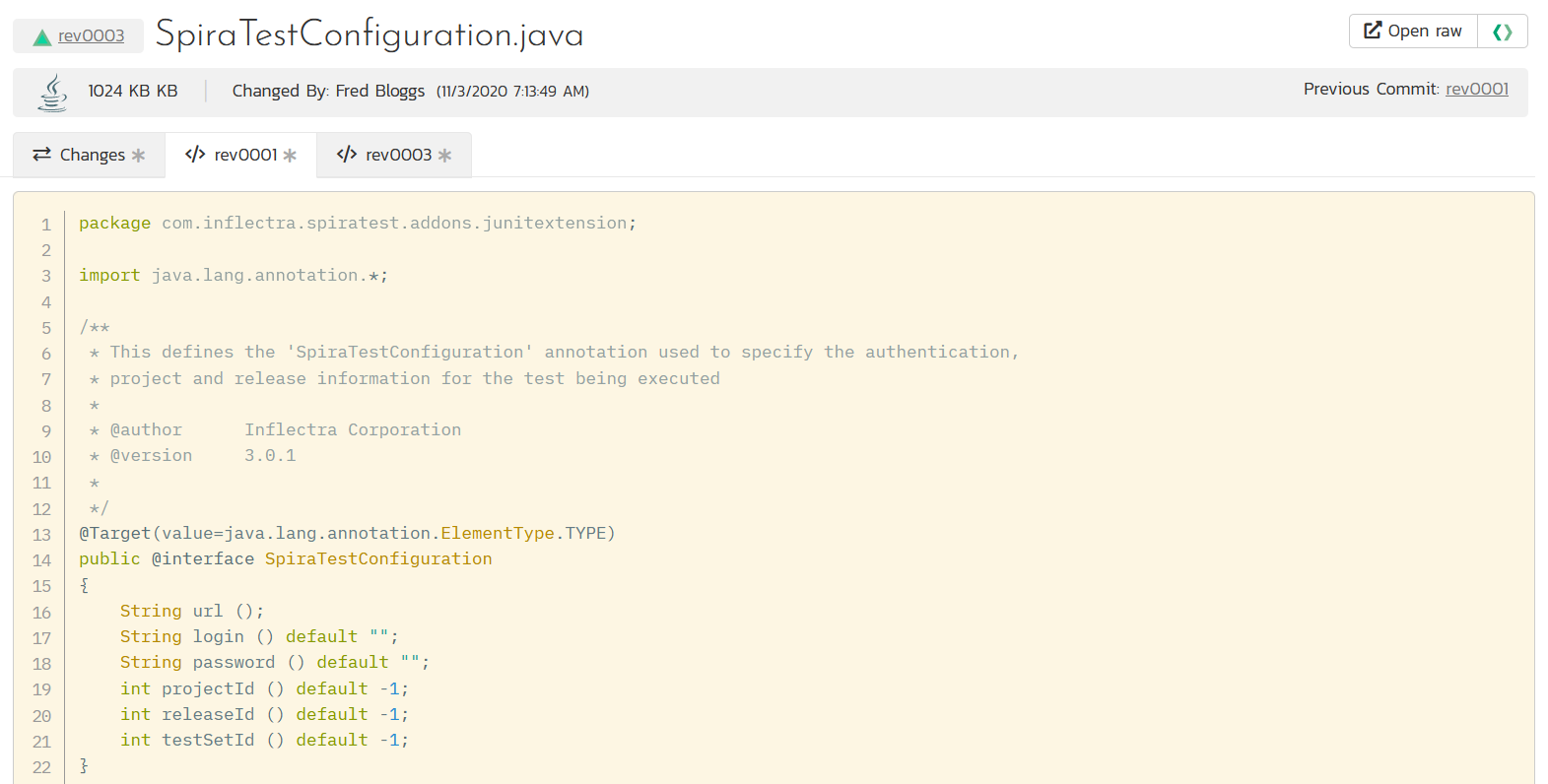
Task: Switch to the rev0003 code tab
Action: click(394, 155)
